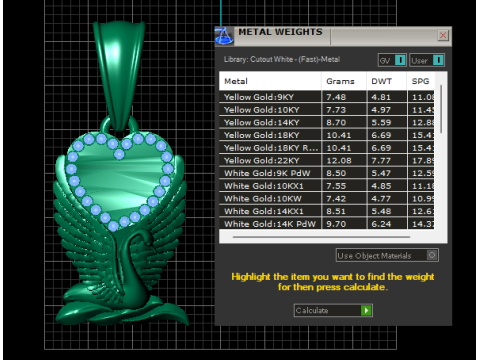Toggle the User library switch
Viewport: 480px width, 360px height.
[x=427, y=60]
